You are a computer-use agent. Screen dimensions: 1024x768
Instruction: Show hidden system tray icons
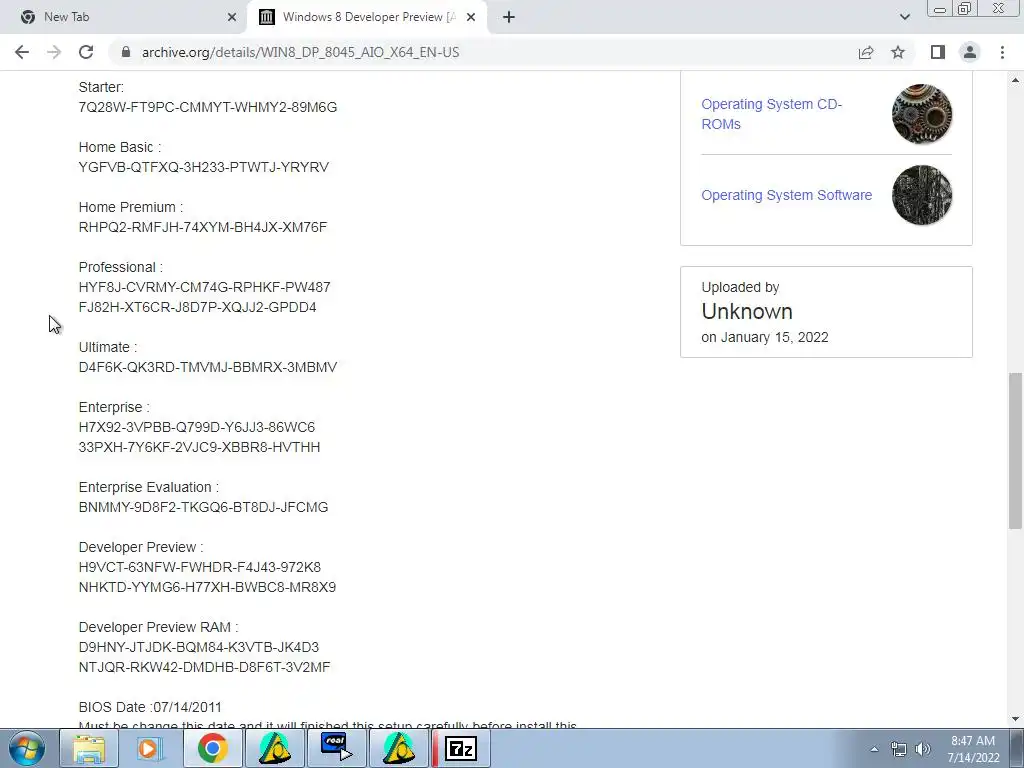tap(874, 749)
